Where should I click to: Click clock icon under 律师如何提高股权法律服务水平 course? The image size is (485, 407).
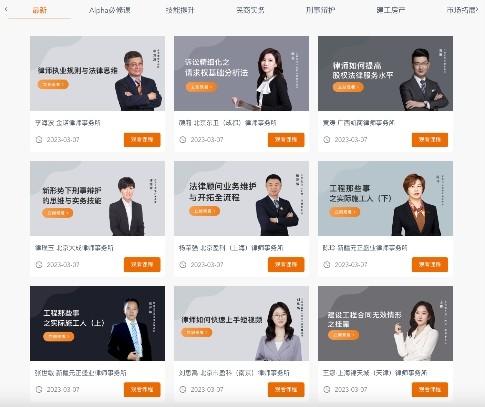(327, 139)
